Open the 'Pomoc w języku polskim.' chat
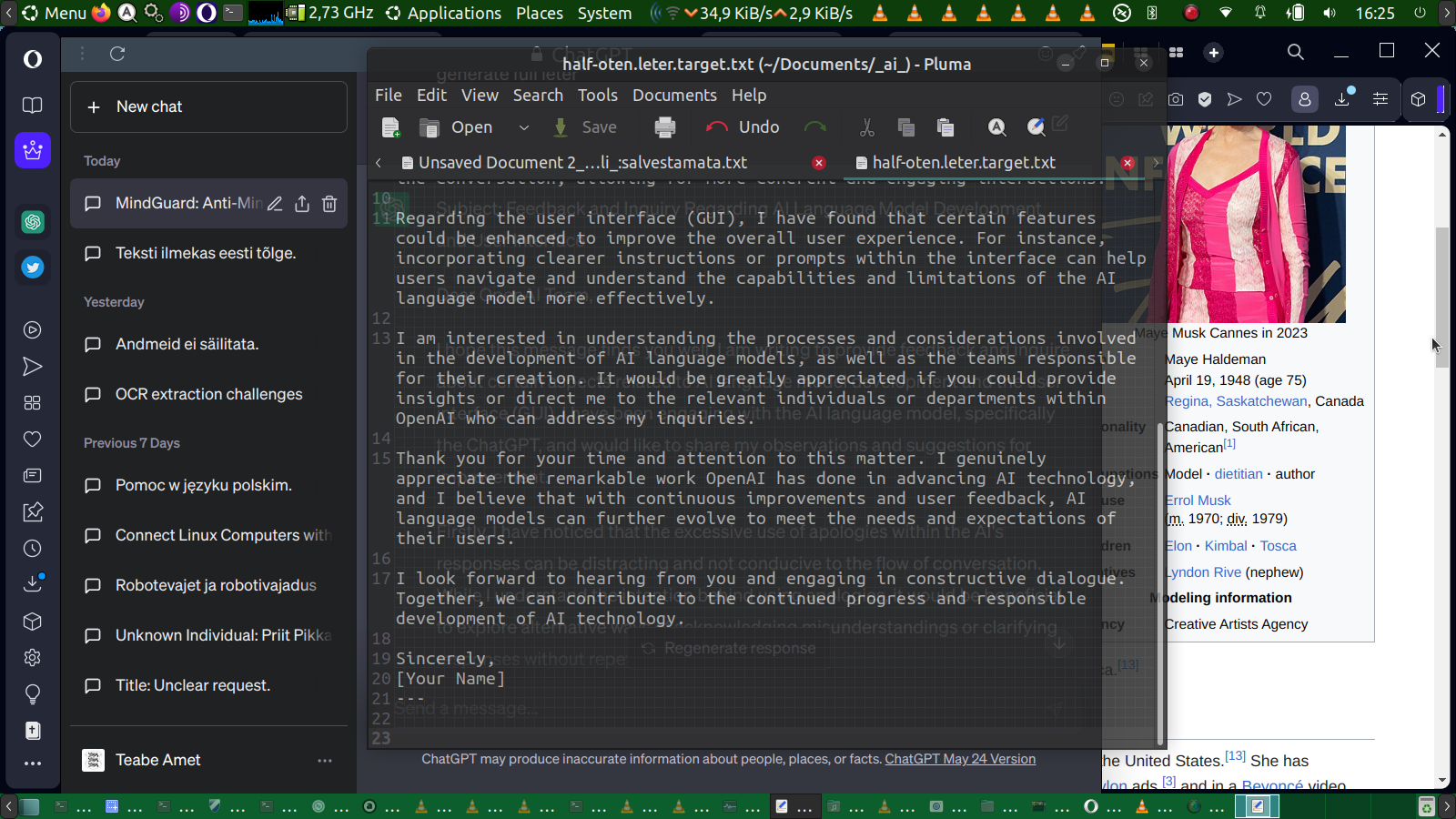Viewport: 1456px width, 819px height. coord(208,485)
